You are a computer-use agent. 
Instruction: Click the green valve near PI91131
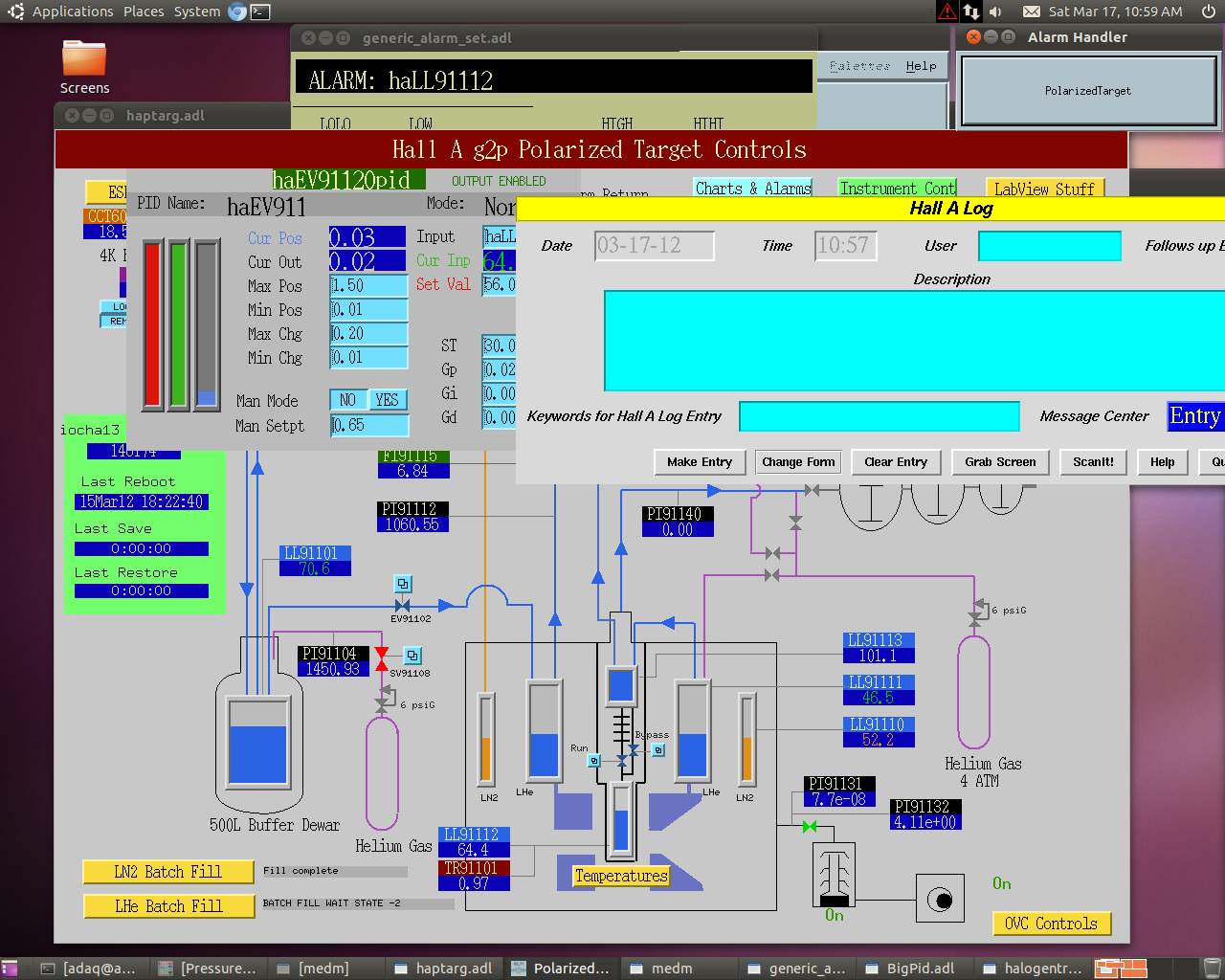[x=810, y=826]
